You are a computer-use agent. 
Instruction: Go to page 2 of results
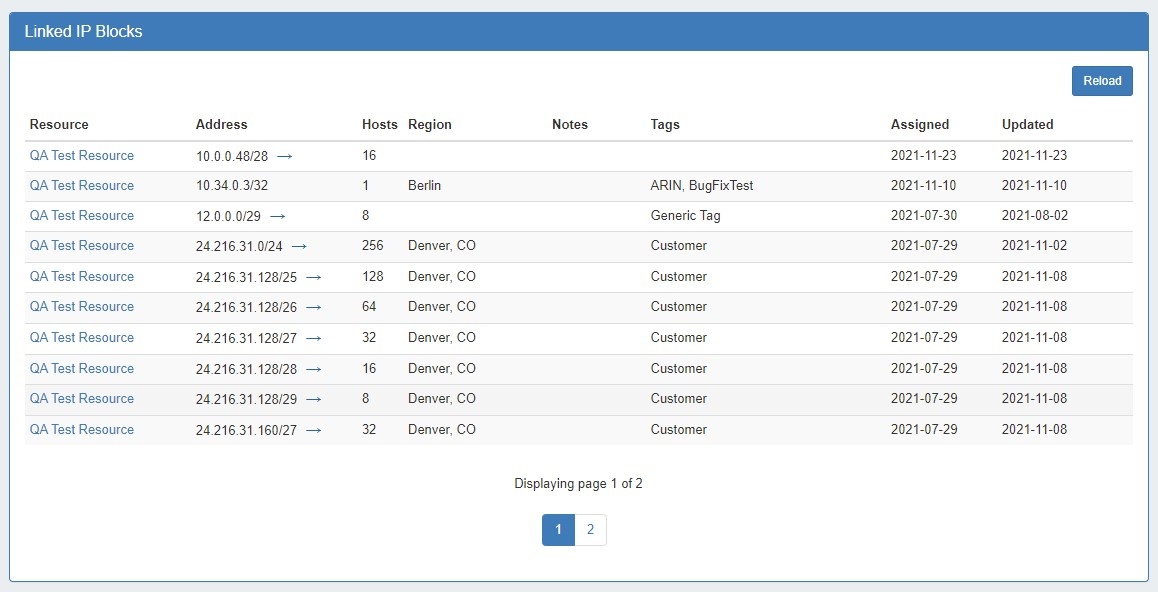(x=590, y=530)
